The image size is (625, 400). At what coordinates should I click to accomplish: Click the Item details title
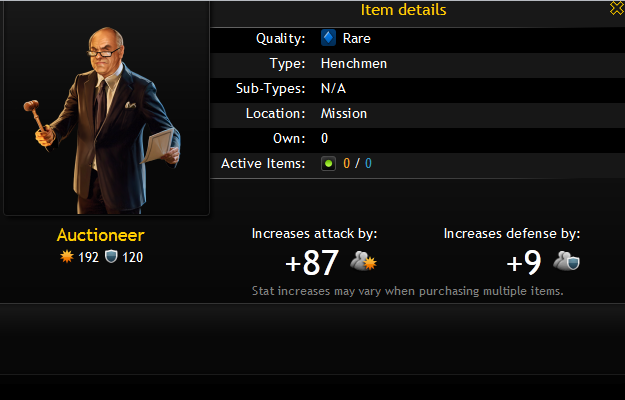click(403, 10)
